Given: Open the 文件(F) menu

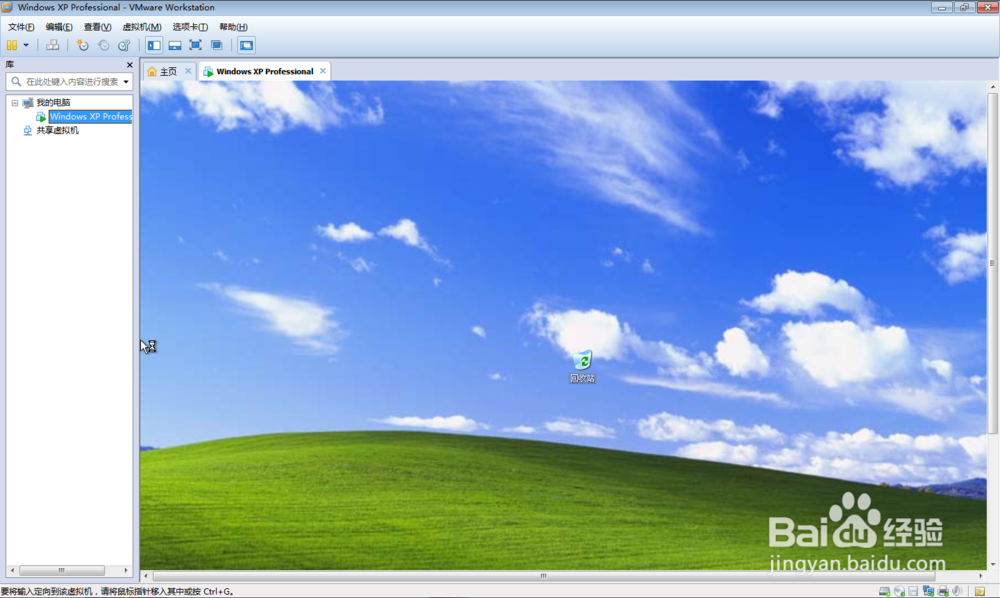Looking at the screenshot, I should [x=21, y=27].
